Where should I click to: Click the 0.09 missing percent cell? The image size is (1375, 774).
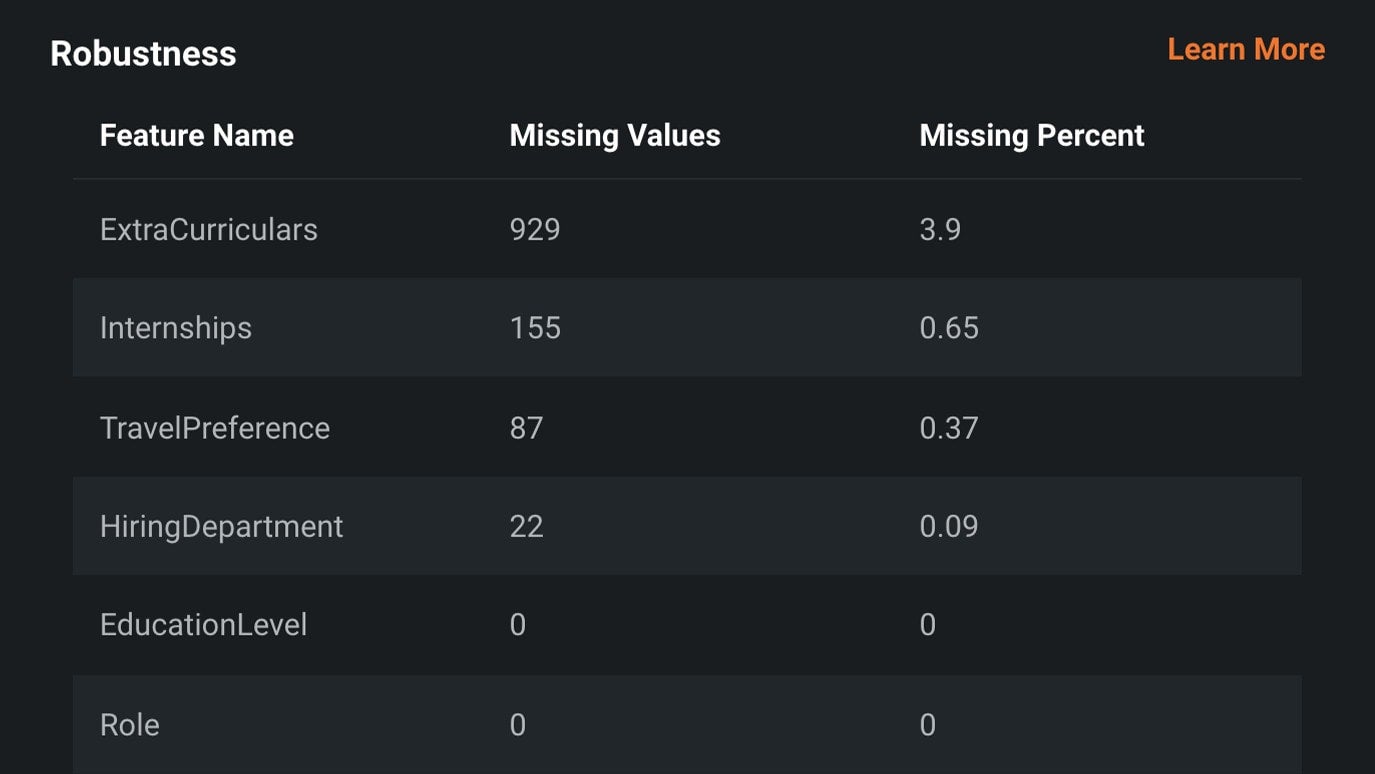(x=949, y=526)
